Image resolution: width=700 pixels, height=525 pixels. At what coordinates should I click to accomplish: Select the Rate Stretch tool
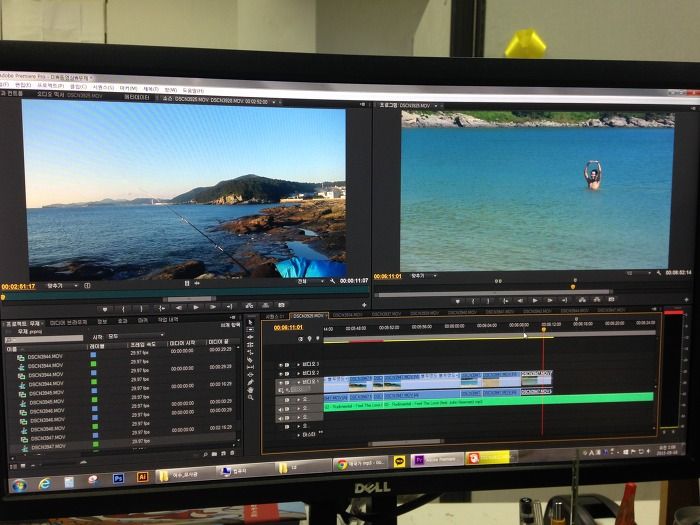[250, 352]
